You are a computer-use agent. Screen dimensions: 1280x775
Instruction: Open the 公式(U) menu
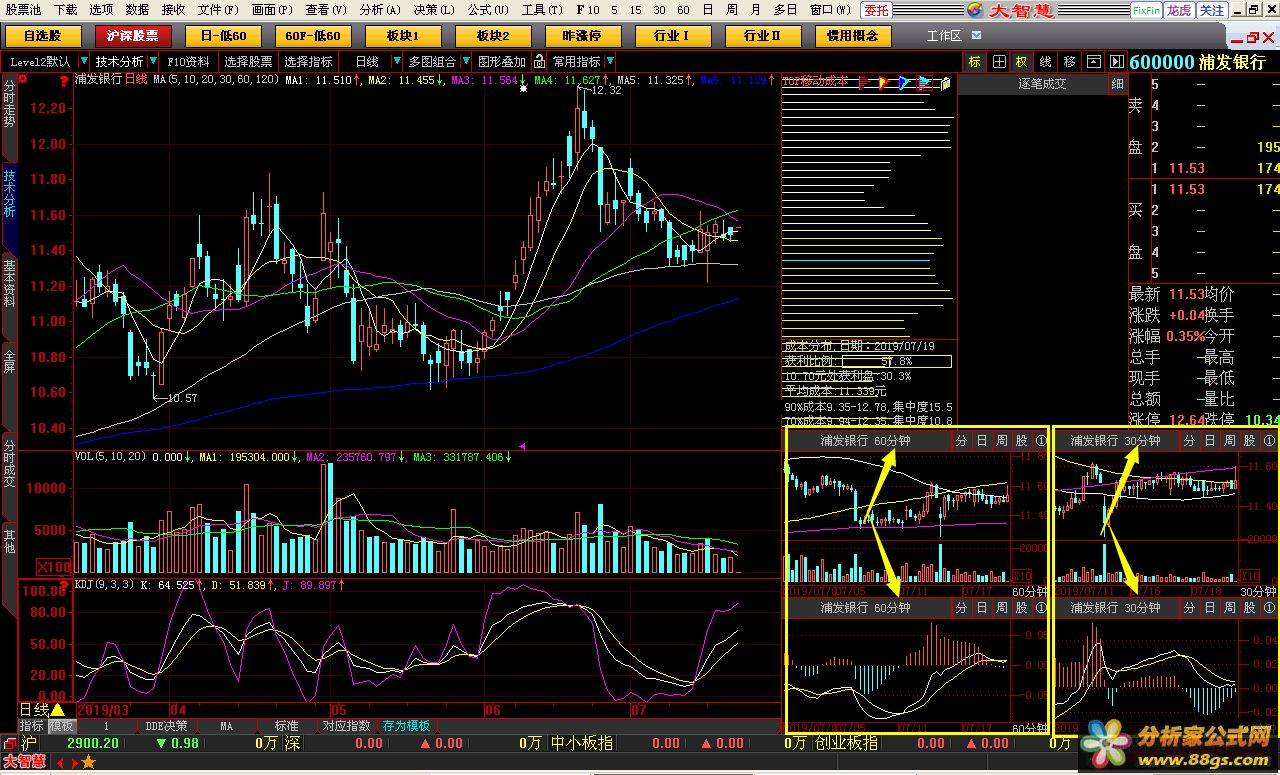click(487, 10)
